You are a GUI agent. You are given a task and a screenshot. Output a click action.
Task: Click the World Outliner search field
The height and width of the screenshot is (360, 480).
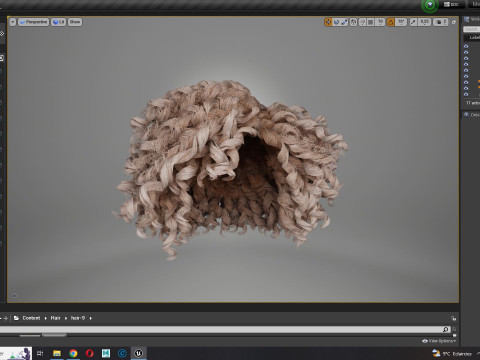click(472, 29)
